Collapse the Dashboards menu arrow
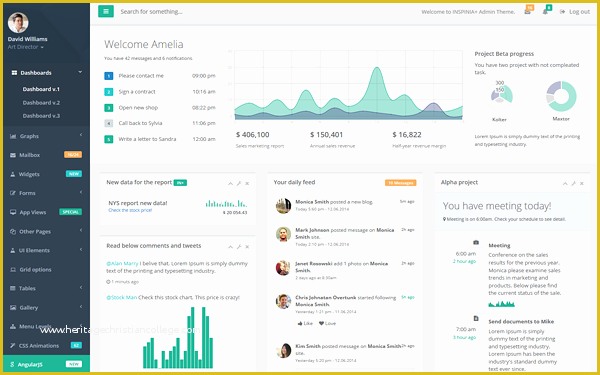The height and width of the screenshot is (375, 600). coord(80,72)
